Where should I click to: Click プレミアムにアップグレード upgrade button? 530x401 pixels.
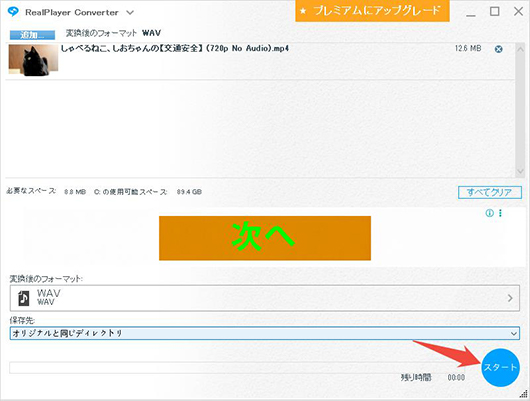tap(372, 11)
